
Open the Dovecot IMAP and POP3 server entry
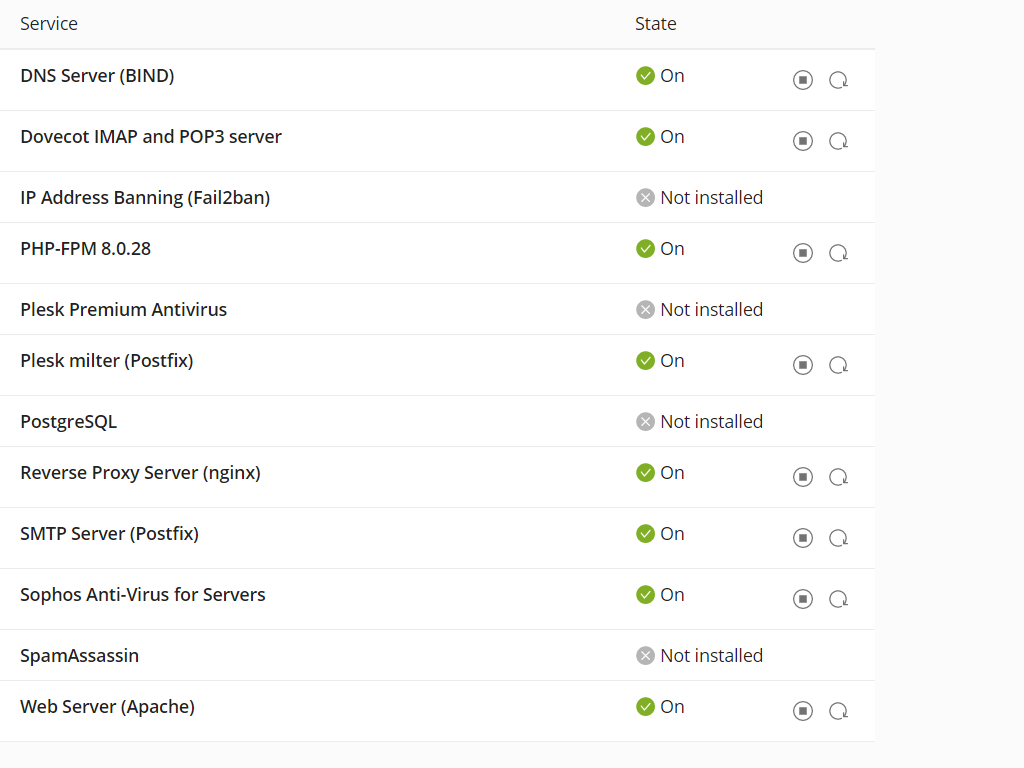151,136
